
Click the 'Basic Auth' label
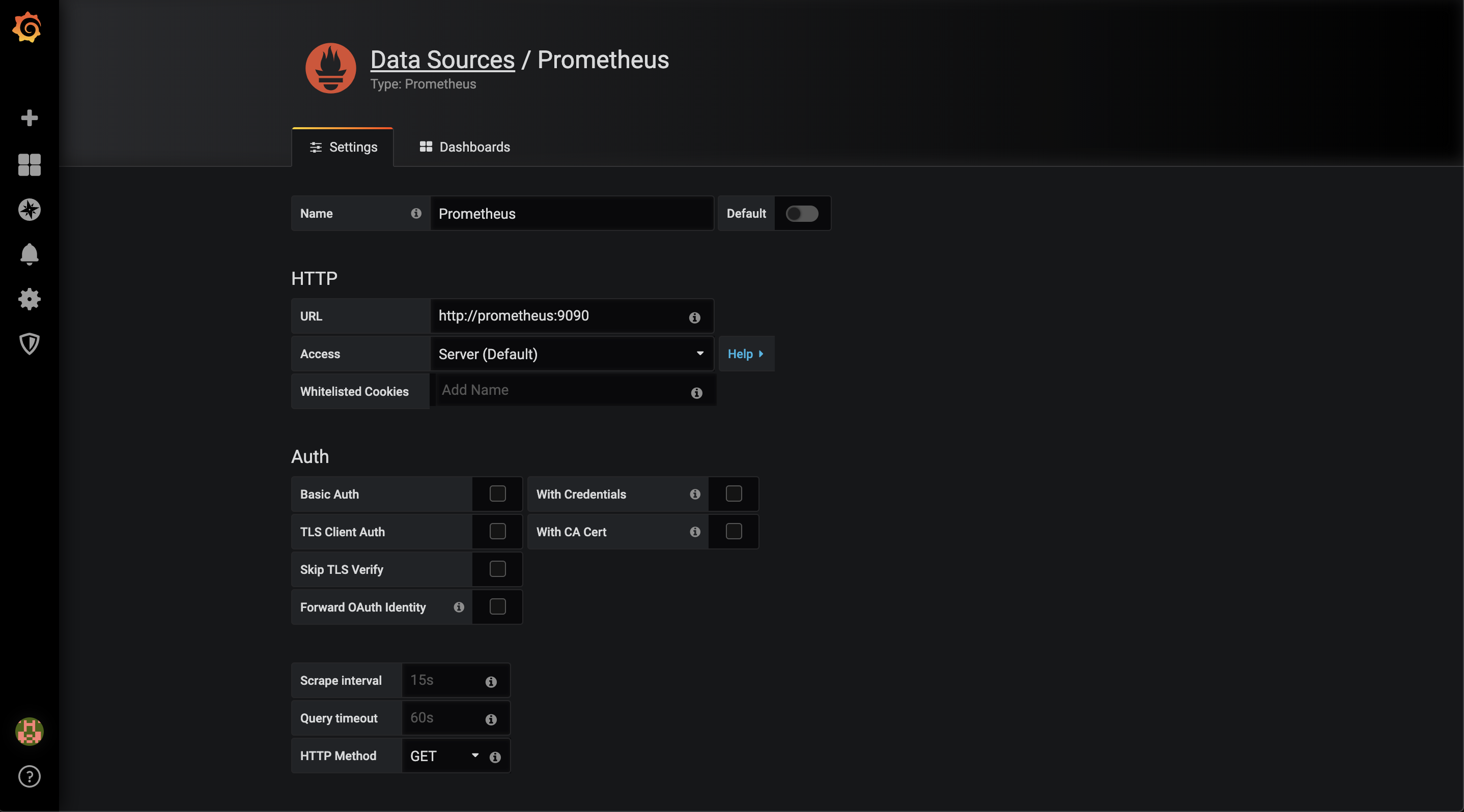click(330, 495)
